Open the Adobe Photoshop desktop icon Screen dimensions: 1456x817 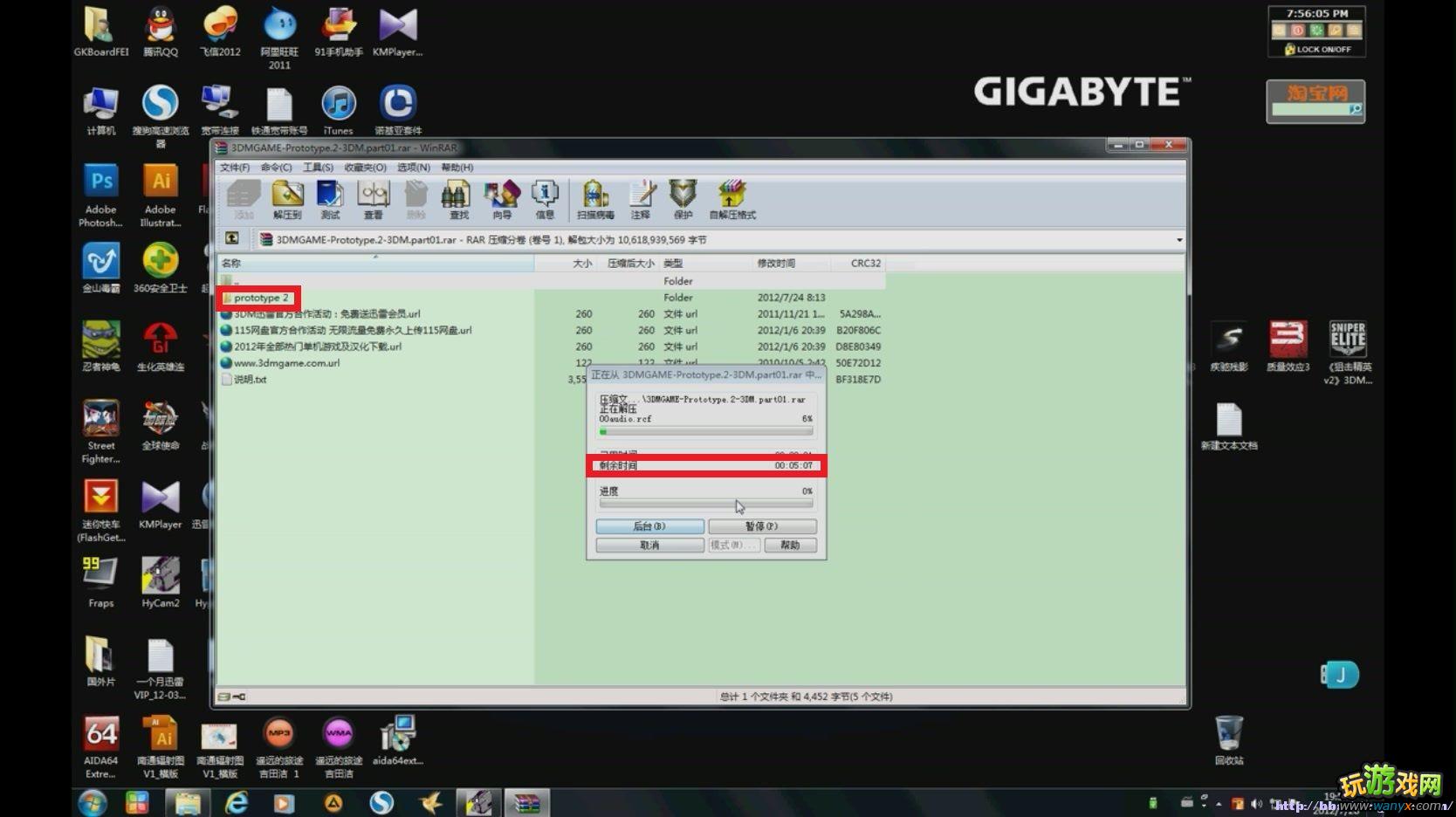coord(101,196)
